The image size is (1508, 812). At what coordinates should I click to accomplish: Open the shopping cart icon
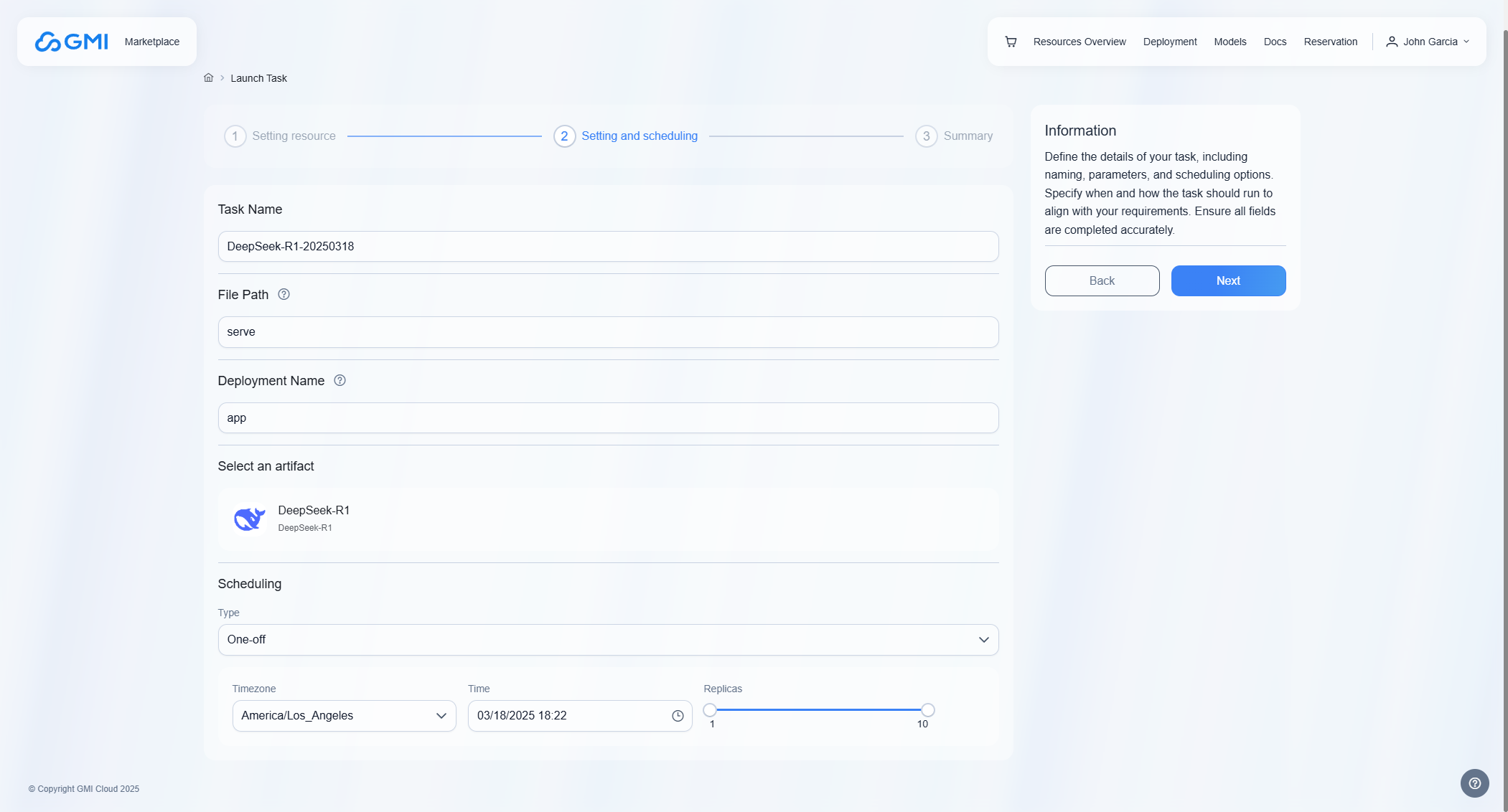click(1011, 42)
